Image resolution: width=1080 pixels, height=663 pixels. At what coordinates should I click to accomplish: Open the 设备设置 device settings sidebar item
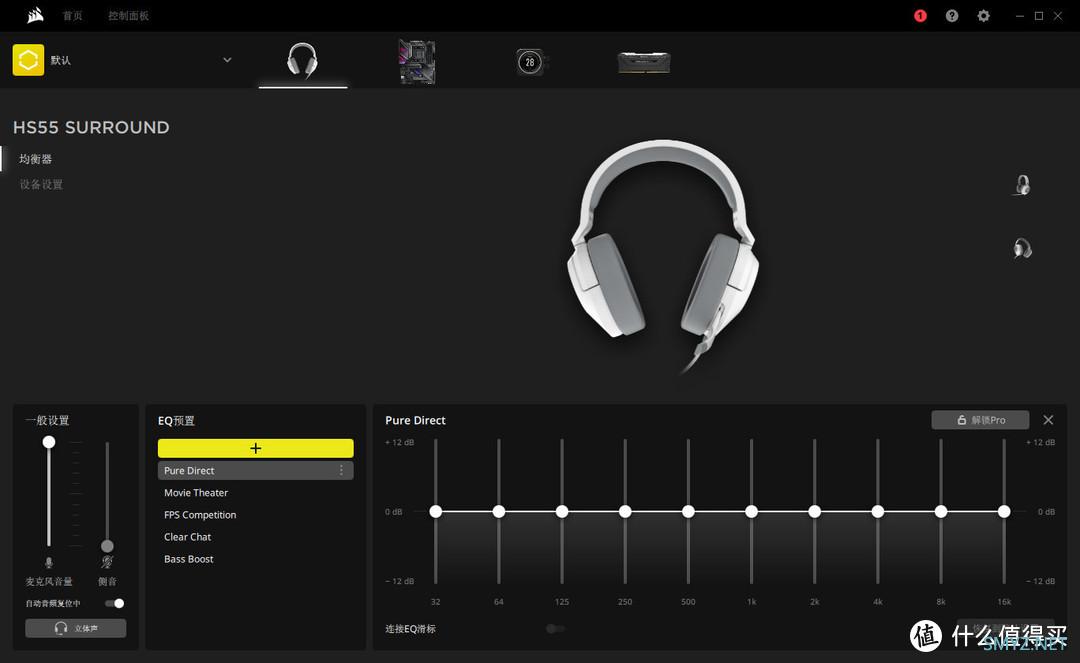[41, 185]
